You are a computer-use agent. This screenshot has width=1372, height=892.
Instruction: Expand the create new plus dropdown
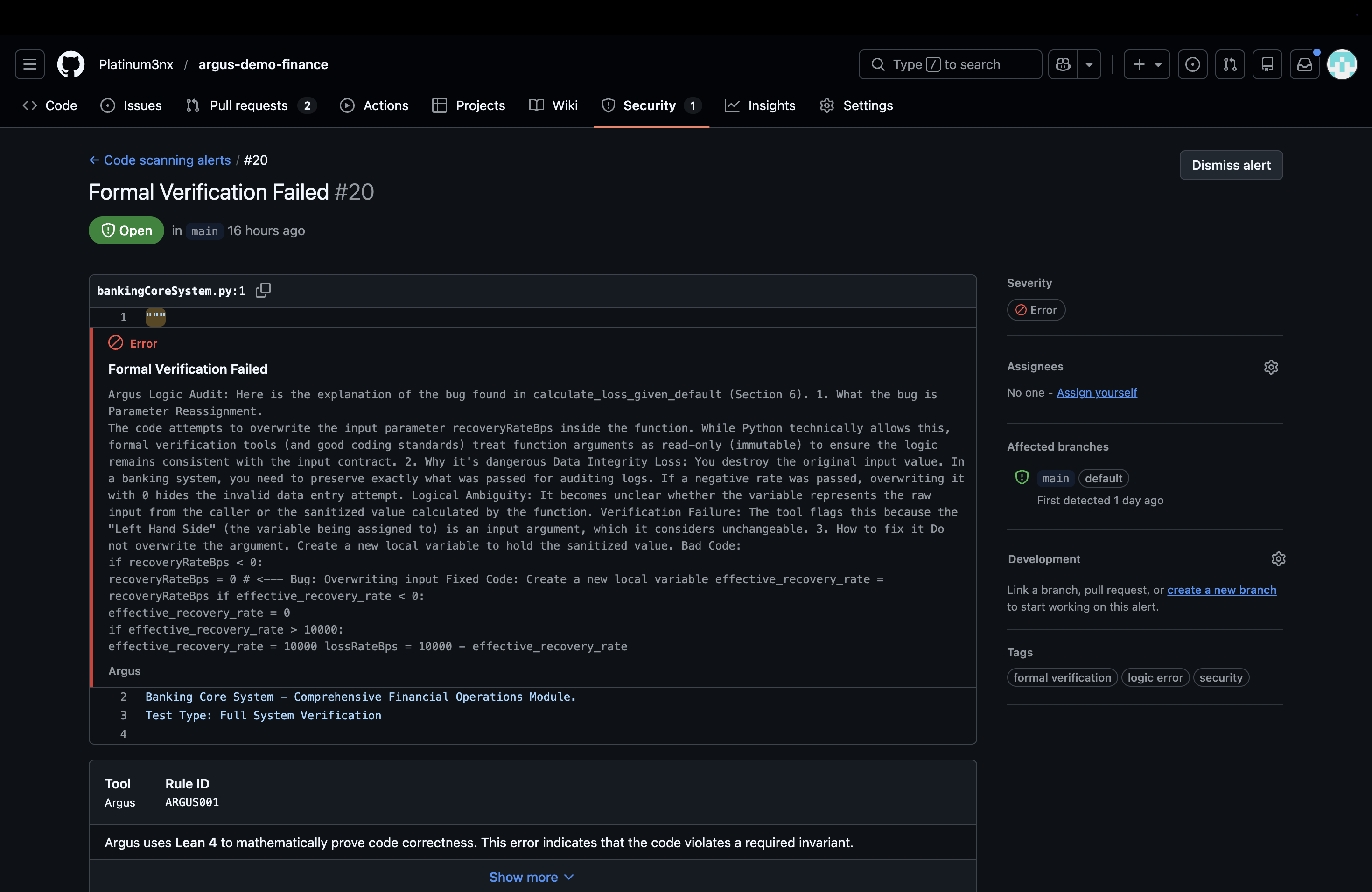pos(1146,64)
